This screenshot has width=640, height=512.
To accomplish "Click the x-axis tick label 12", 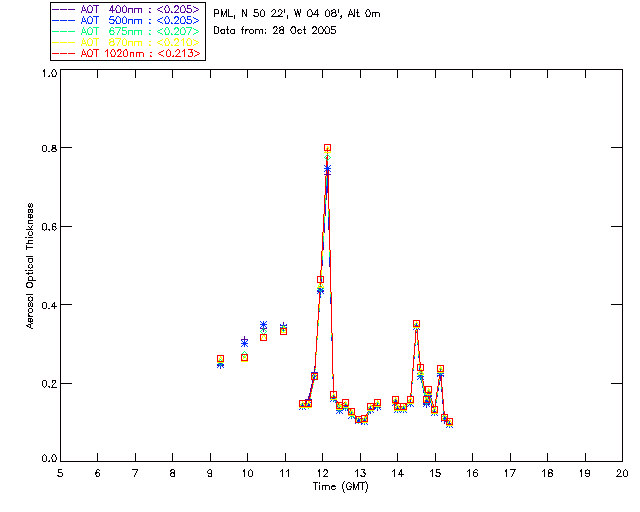I will tap(323, 473).
